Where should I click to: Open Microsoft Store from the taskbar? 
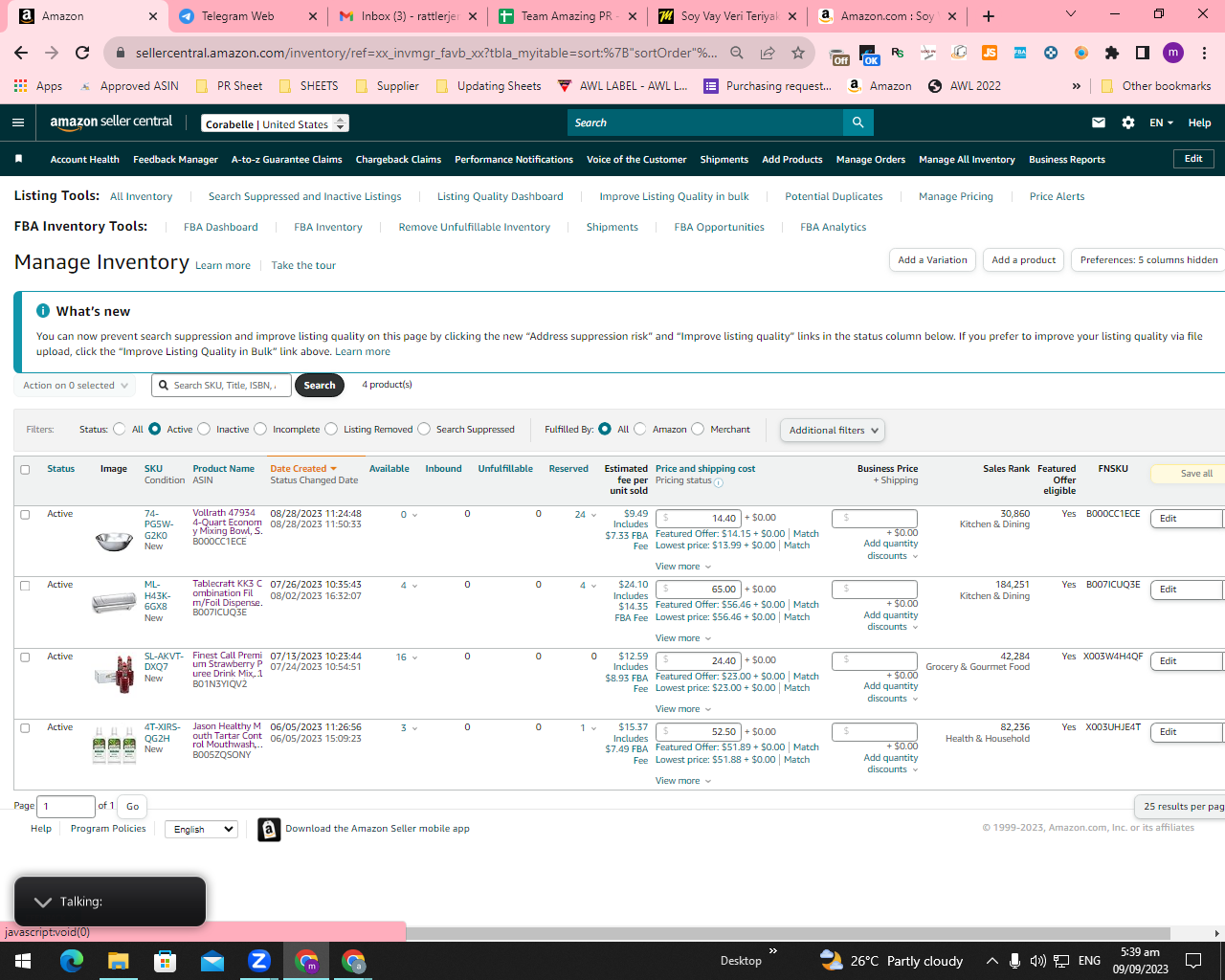pyautogui.click(x=166, y=961)
